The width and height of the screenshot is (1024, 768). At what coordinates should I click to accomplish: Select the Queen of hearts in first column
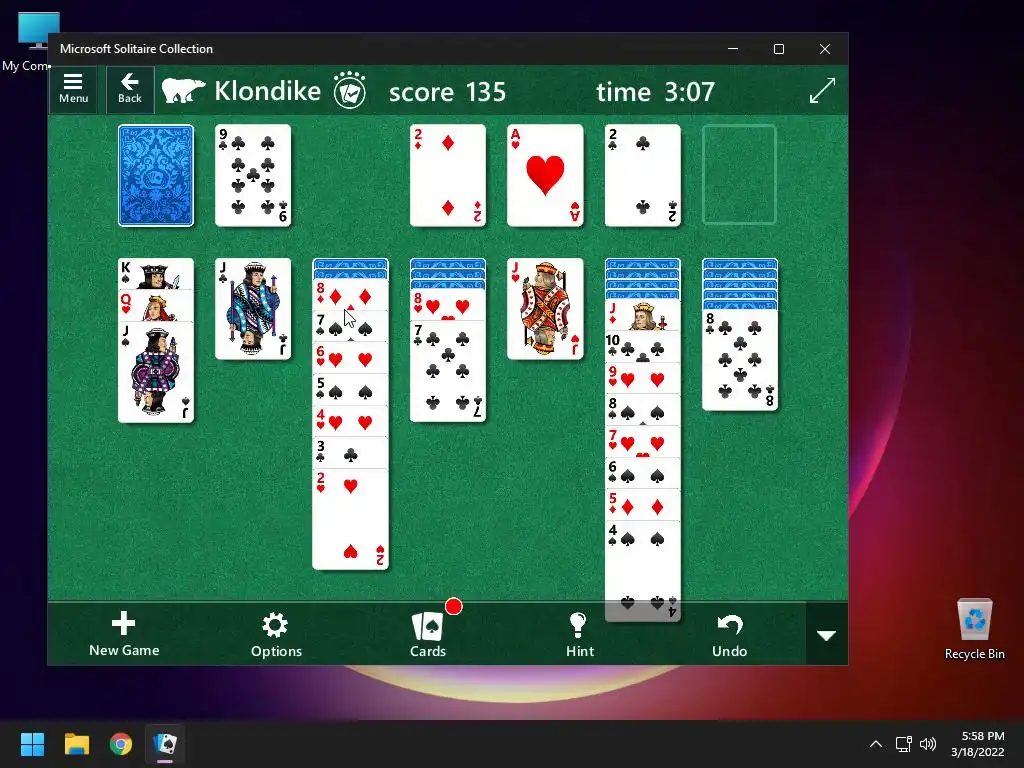(x=156, y=306)
